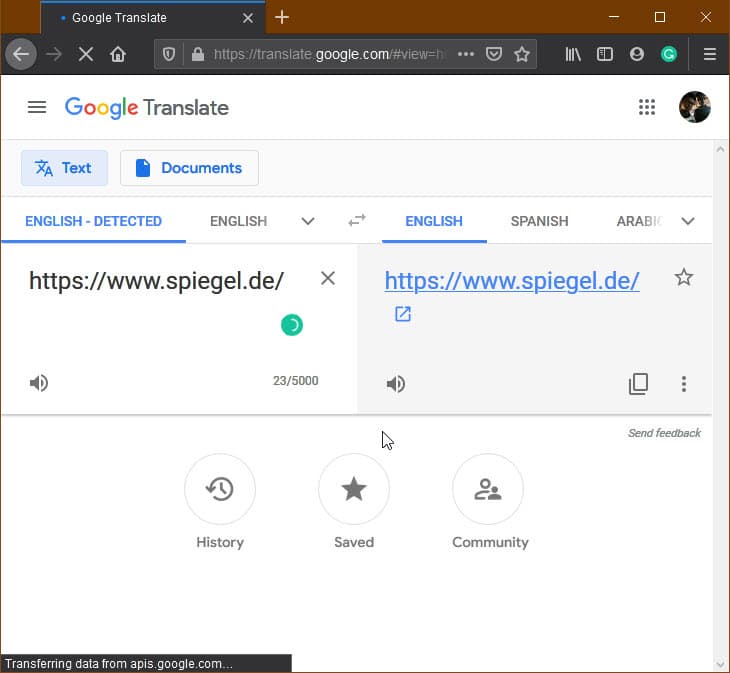Stop loading the page
Viewport: 730px width, 673px height.
pos(86,54)
